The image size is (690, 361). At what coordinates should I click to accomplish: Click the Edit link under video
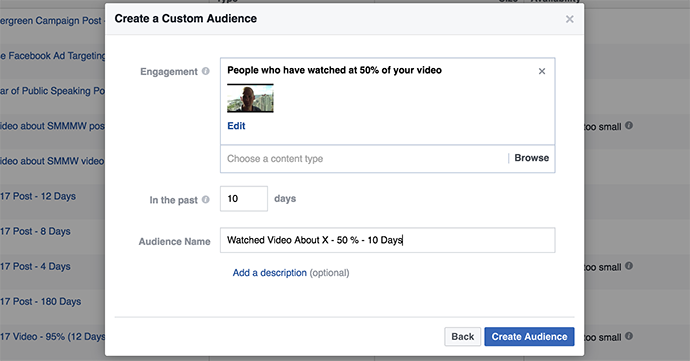coord(236,126)
